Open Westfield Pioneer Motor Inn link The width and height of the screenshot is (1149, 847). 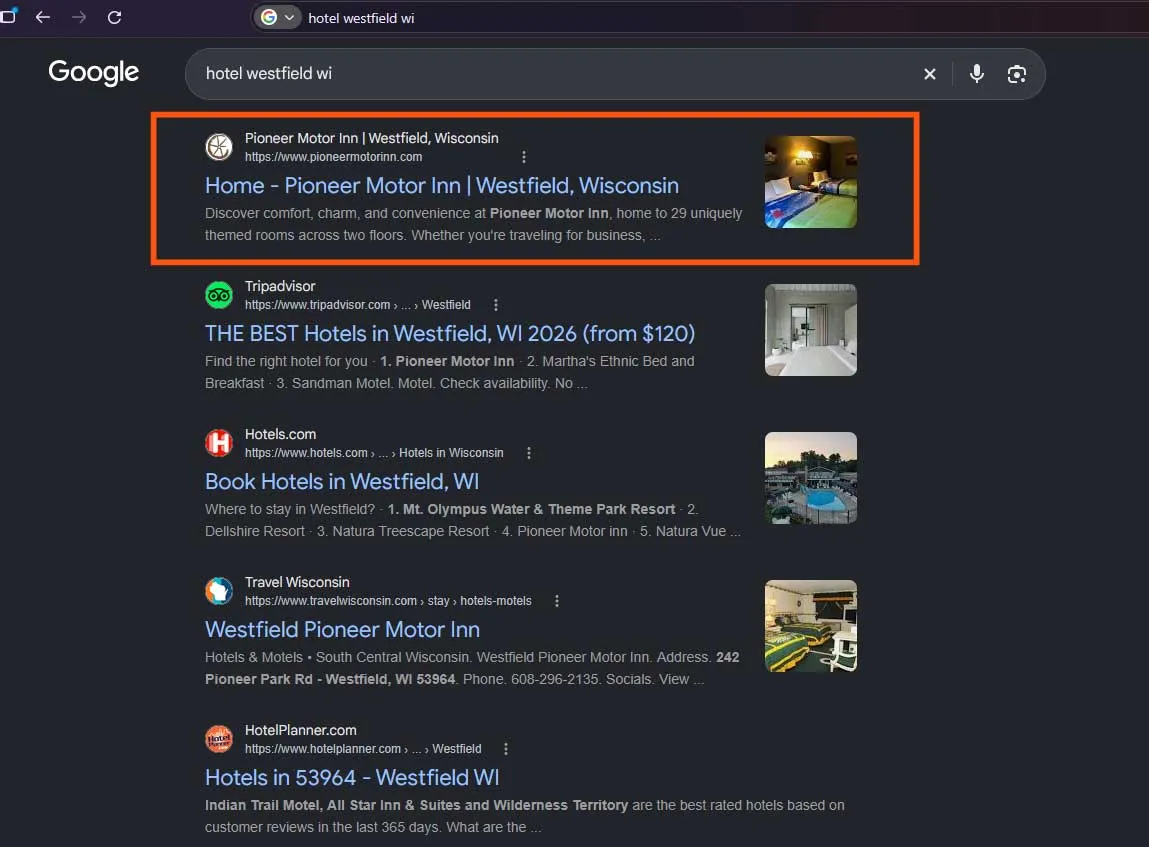[342, 629]
